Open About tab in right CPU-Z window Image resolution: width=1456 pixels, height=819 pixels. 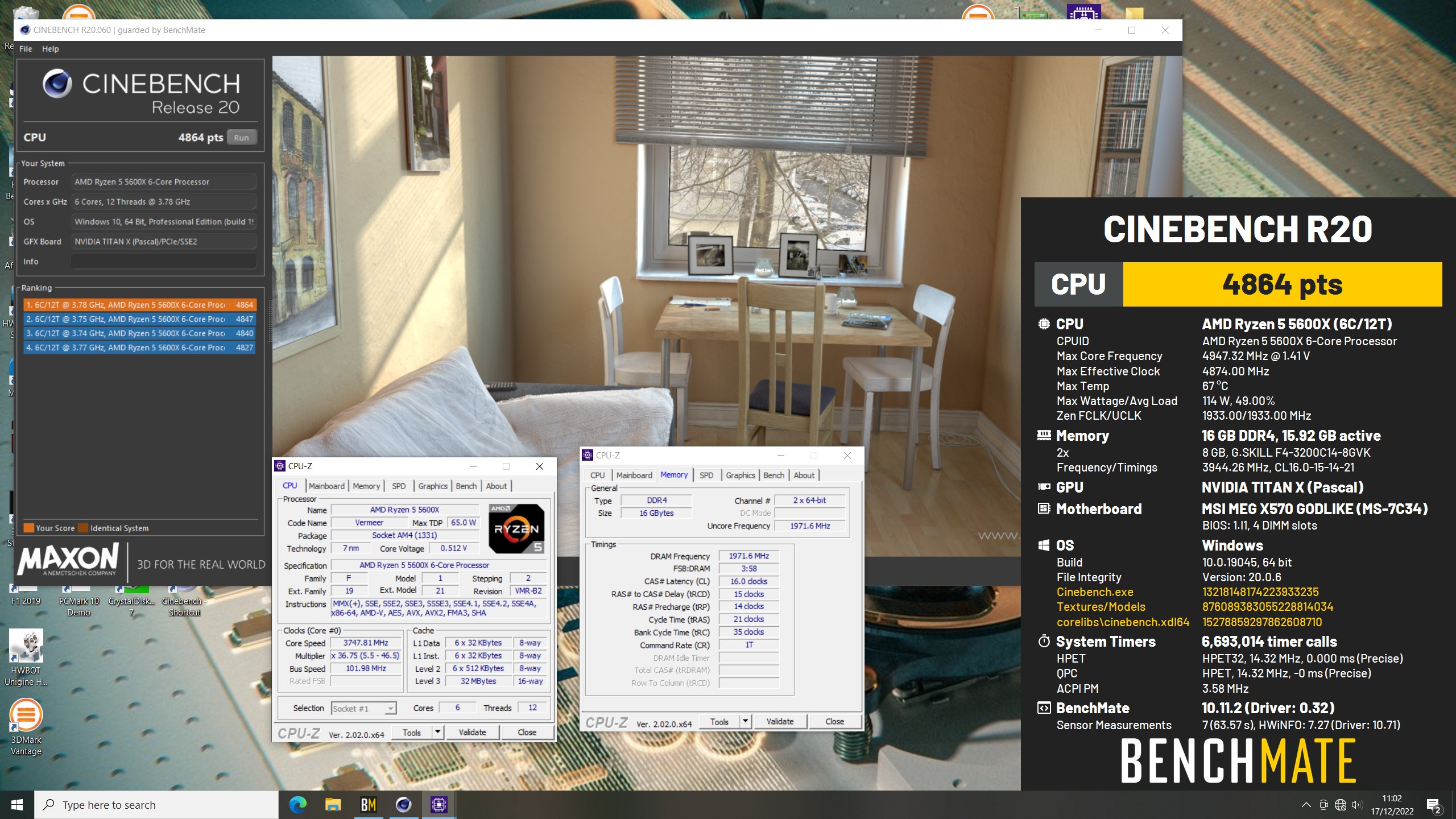click(x=804, y=475)
